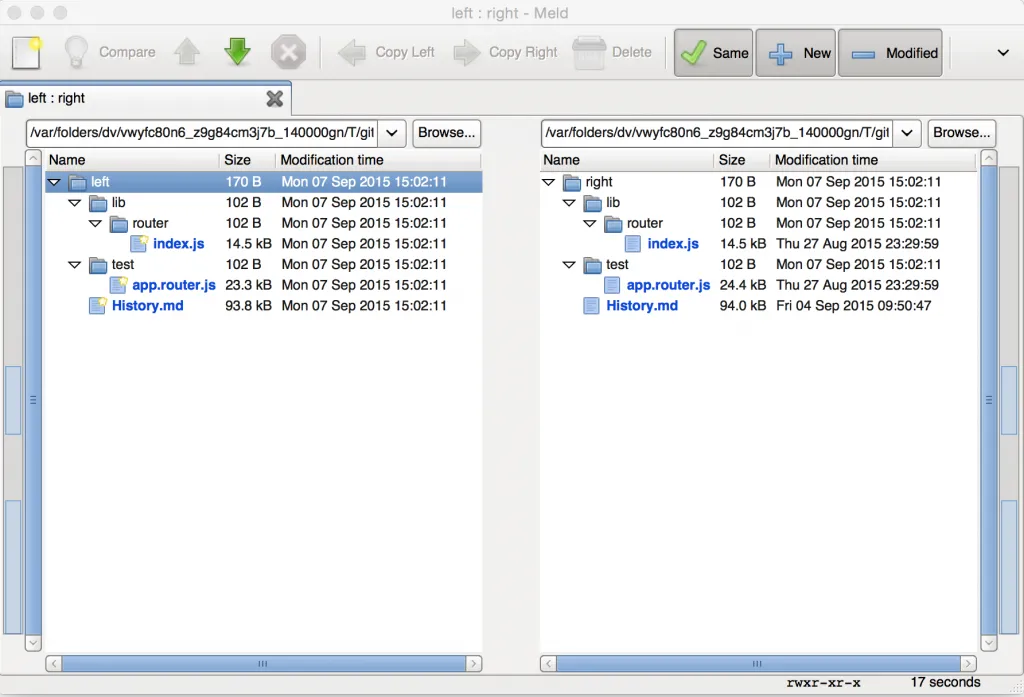Open the left folder path dropdown
The width and height of the screenshot is (1024, 697).
tap(392, 133)
